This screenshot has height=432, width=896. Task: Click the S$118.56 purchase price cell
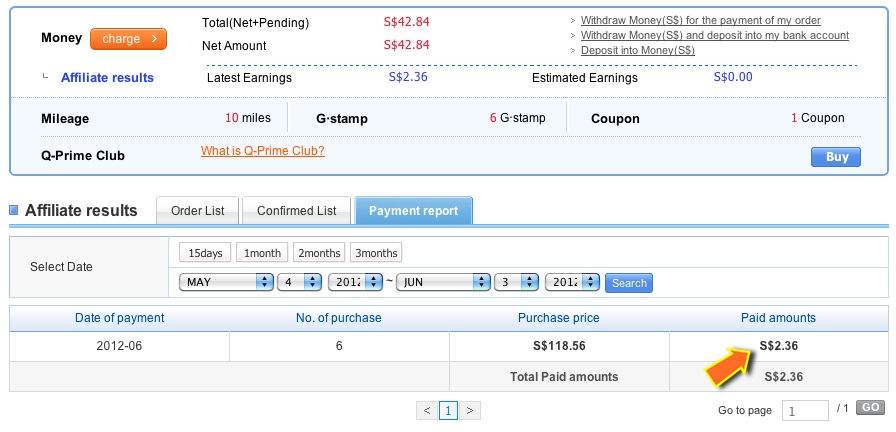(x=559, y=346)
